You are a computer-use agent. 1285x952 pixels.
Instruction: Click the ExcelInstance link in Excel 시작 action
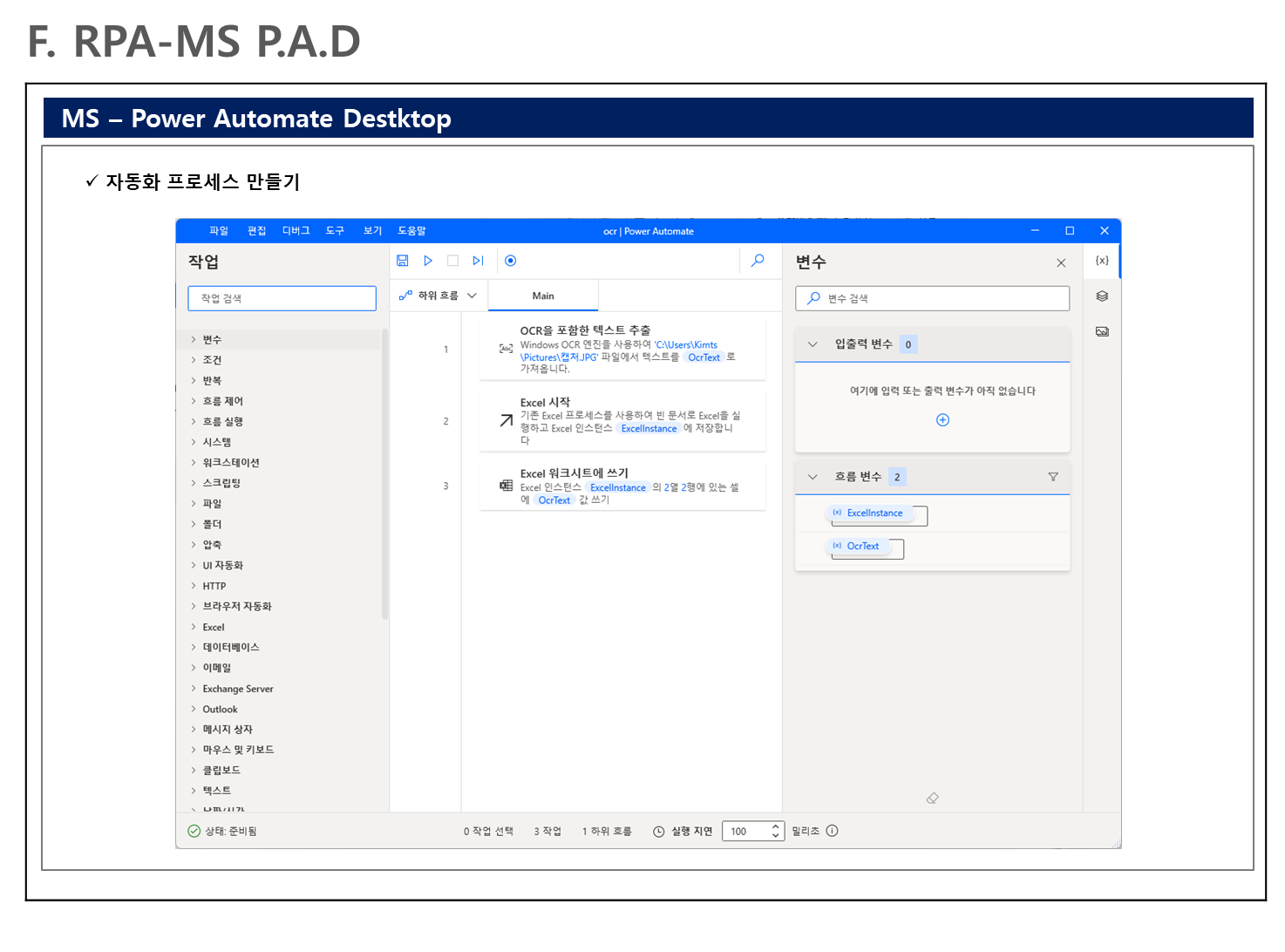point(649,428)
